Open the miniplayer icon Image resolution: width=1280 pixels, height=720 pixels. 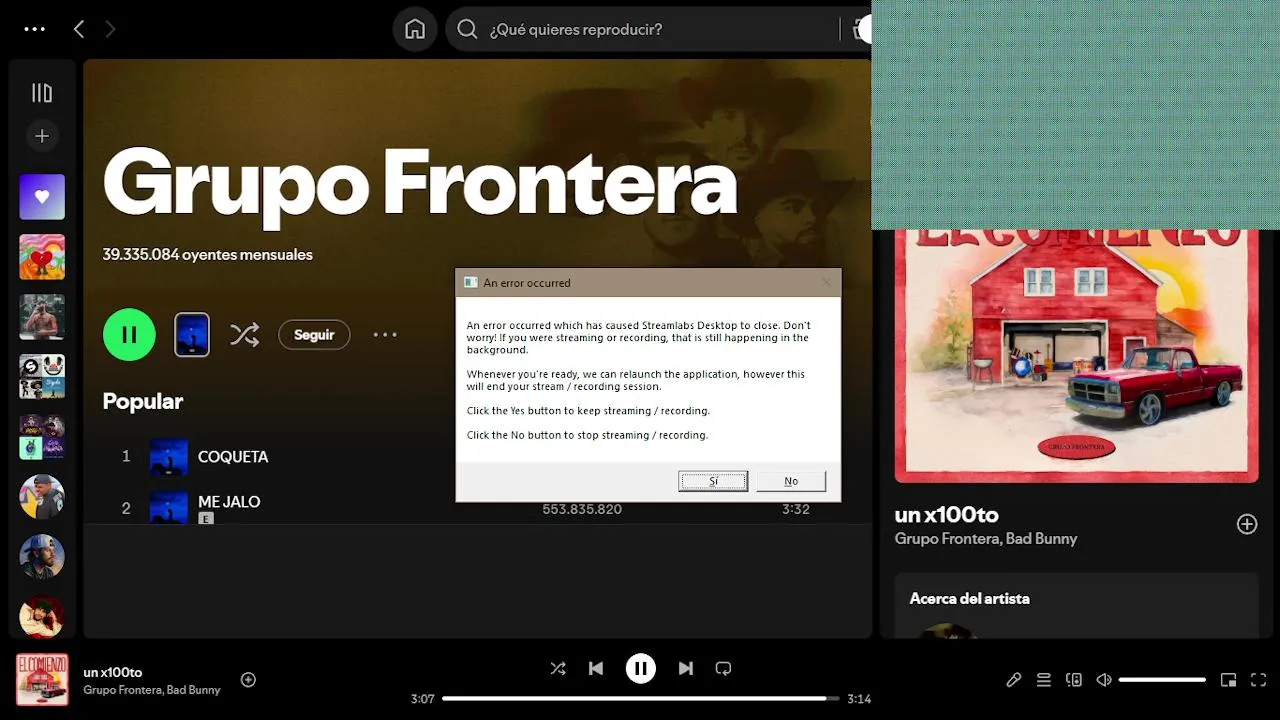(1229, 680)
